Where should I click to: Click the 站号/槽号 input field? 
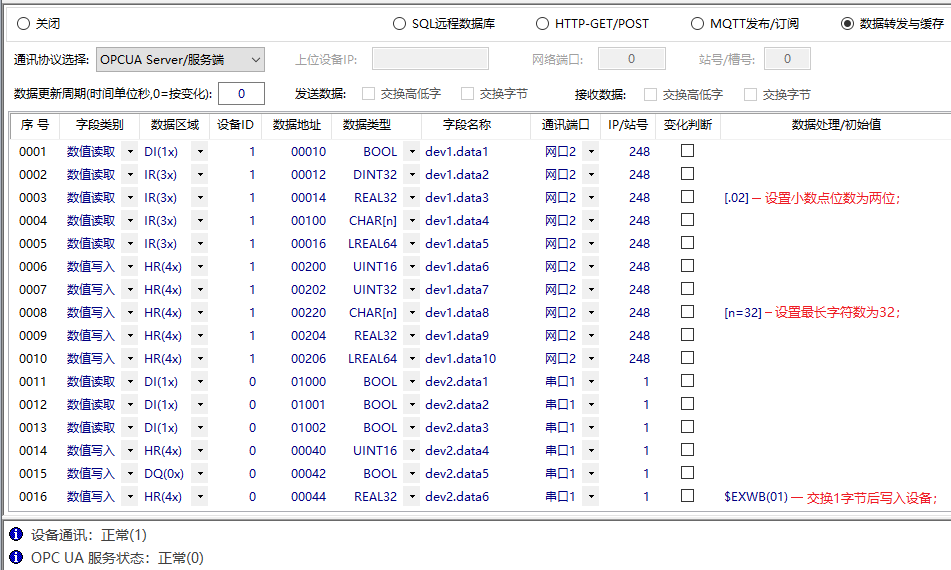click(787, 59)
